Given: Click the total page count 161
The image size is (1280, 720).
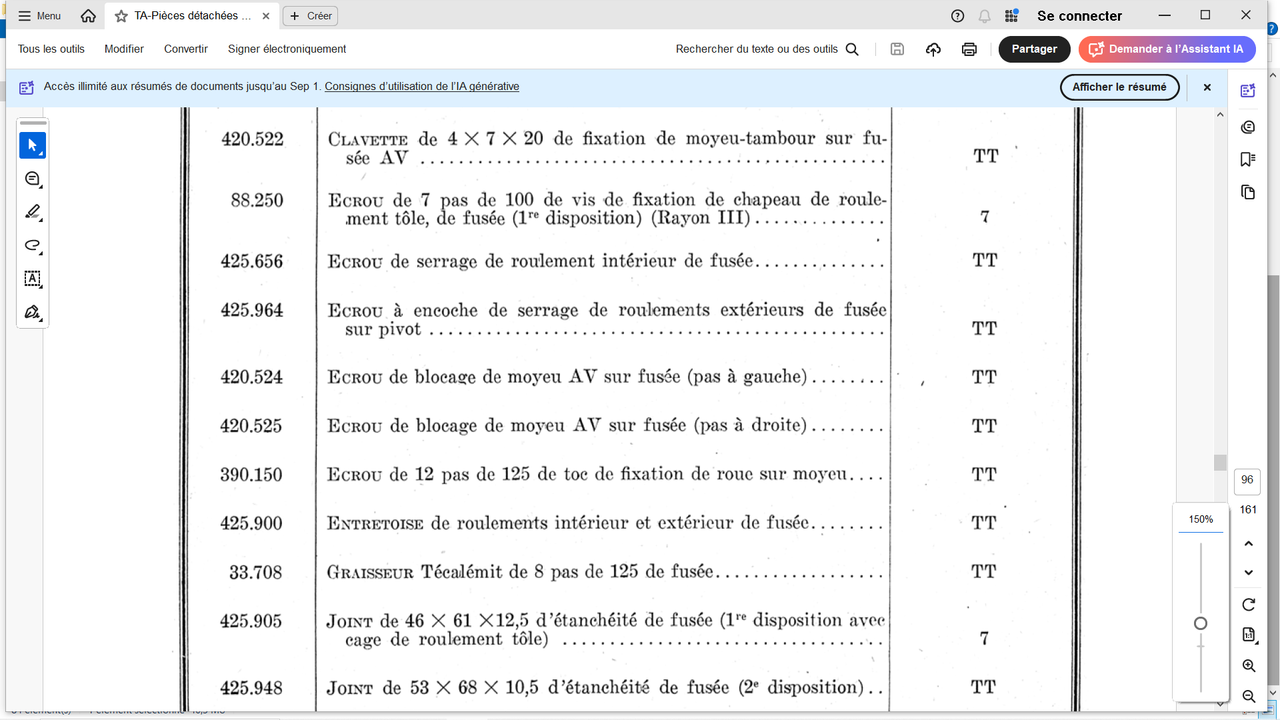Looking at the screenshot, I should click(1248, 510).
